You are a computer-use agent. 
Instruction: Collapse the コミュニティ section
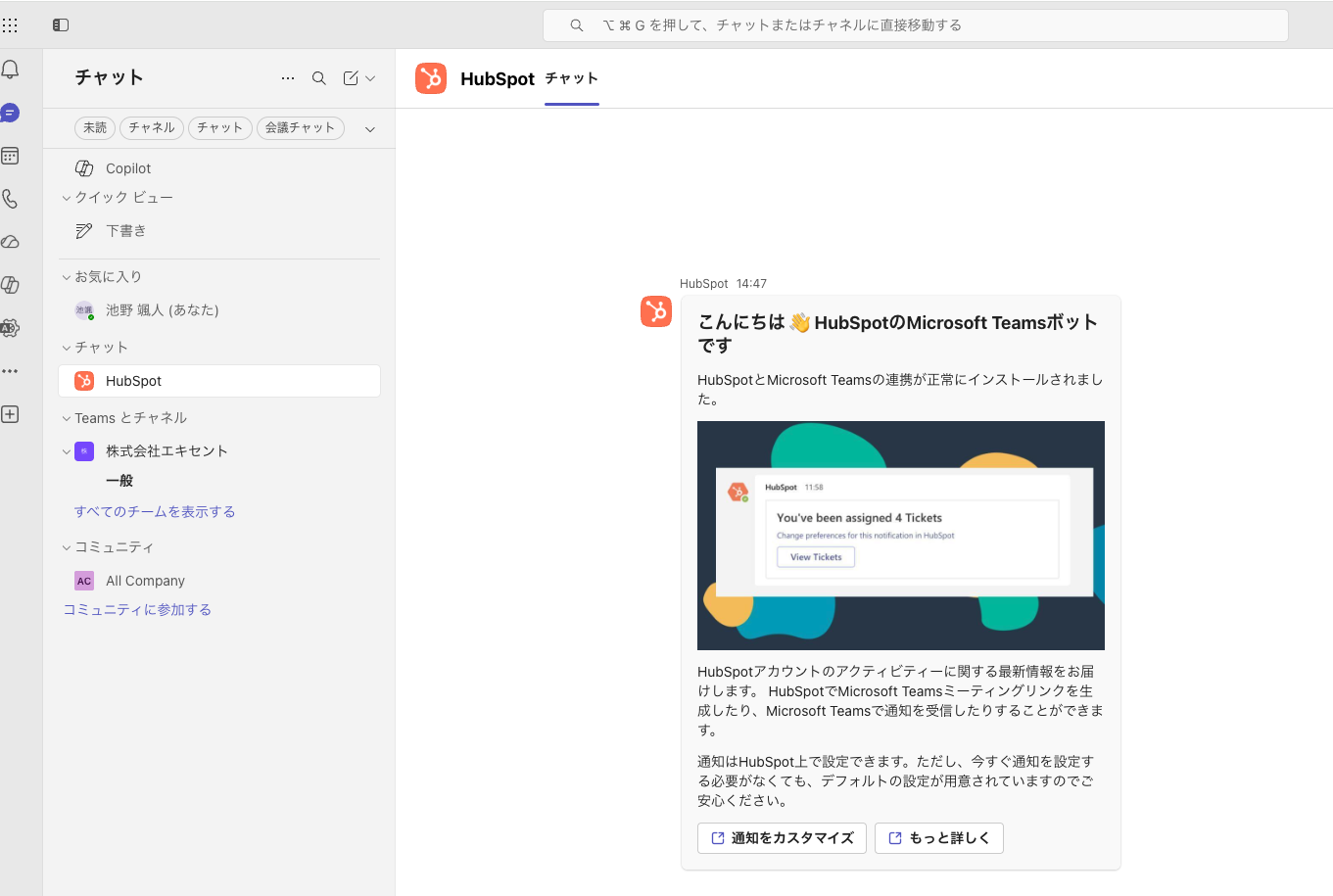(x=67, y=547)
